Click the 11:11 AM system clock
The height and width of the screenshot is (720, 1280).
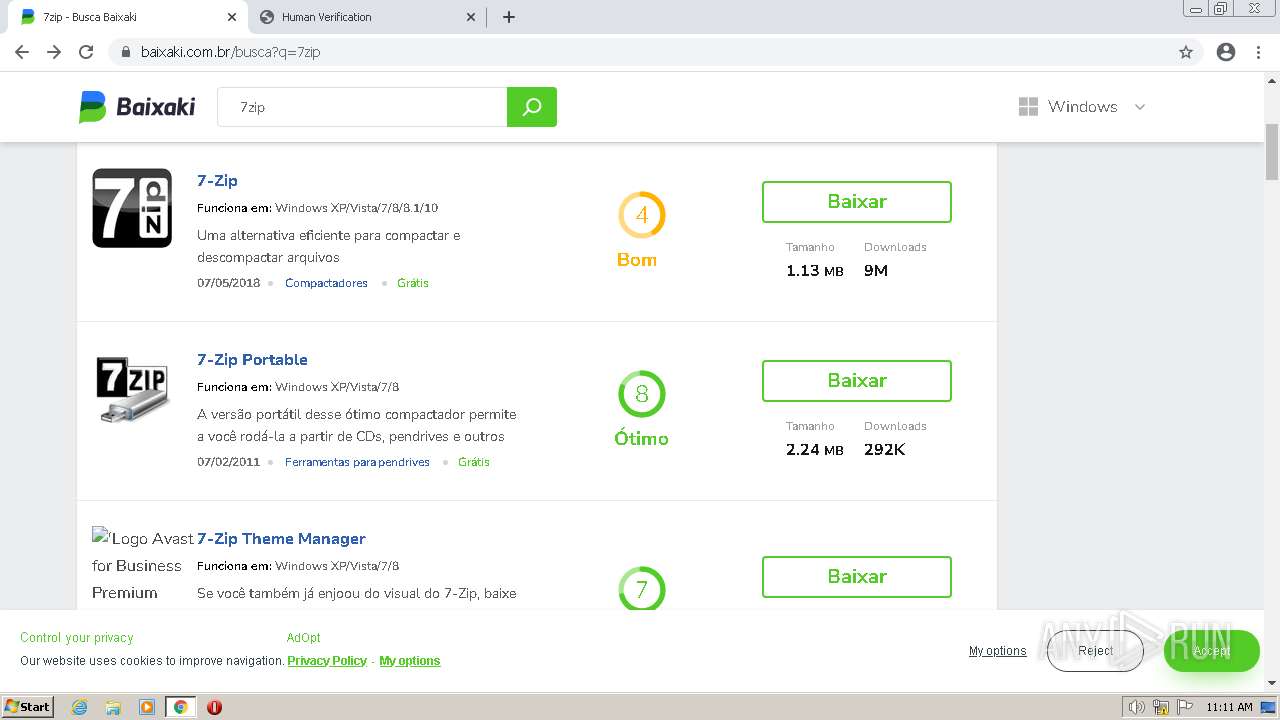pos(1229,707)
